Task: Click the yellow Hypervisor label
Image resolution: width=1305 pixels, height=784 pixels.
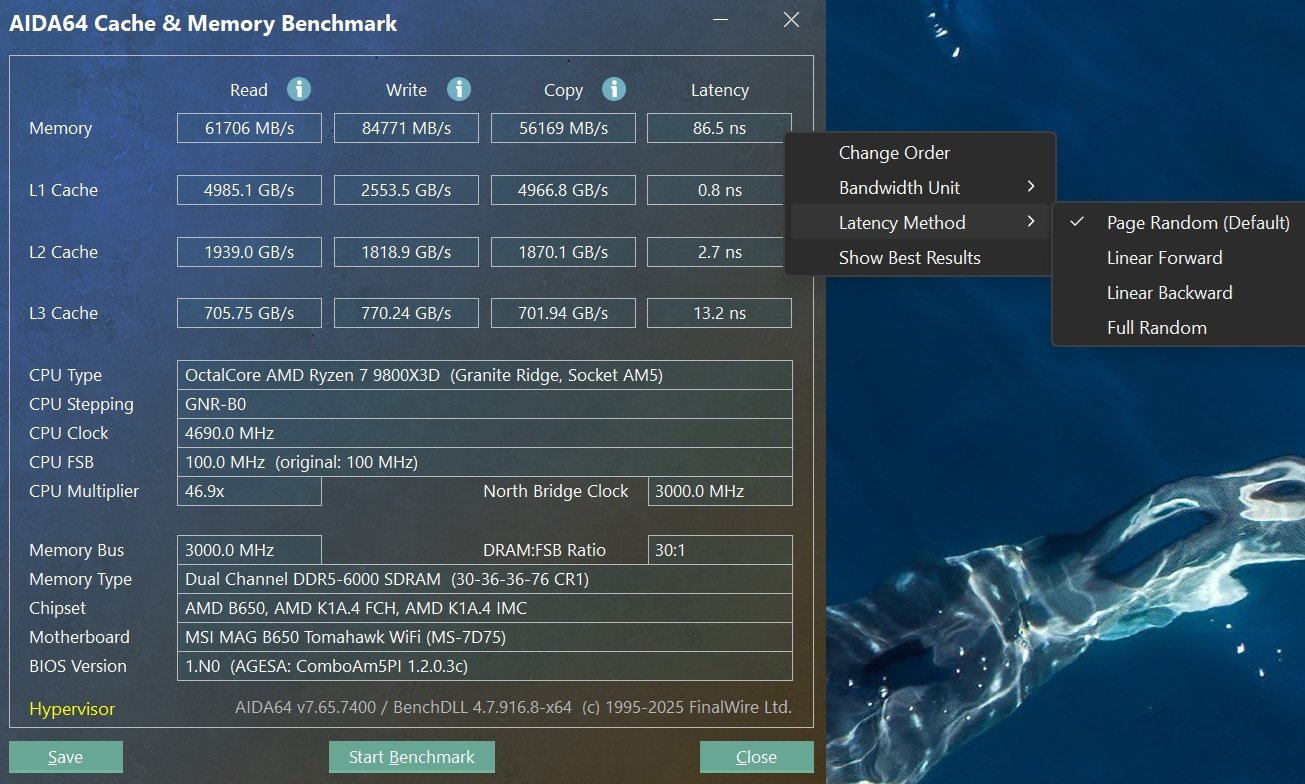Action: click(72, 709)
